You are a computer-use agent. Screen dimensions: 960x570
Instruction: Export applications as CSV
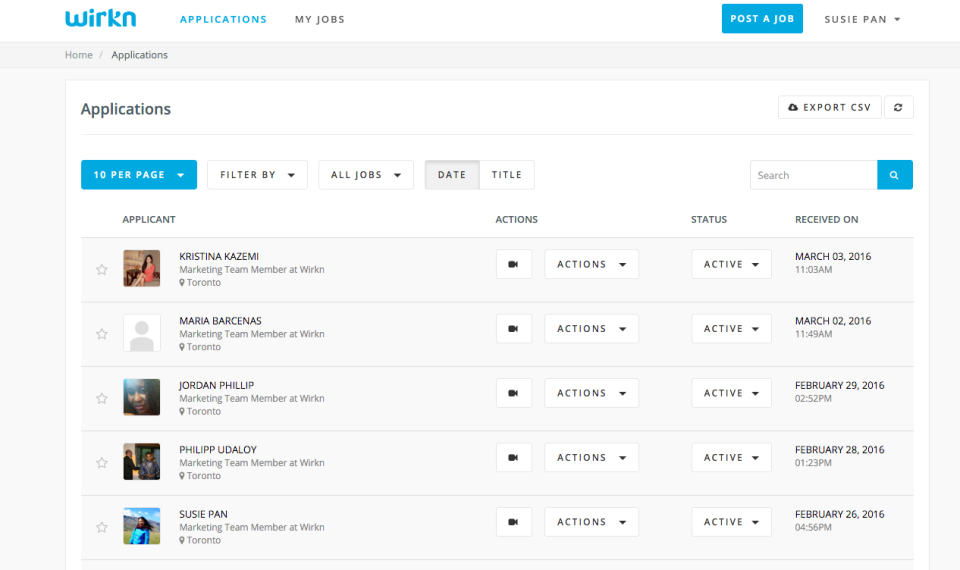click(829, 108)
